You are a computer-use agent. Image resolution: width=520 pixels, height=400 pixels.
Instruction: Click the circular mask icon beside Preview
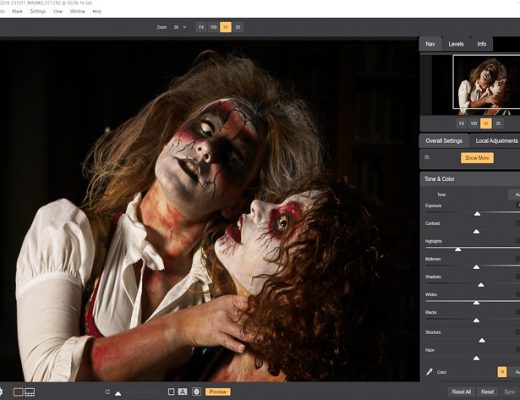coord(197,392)
